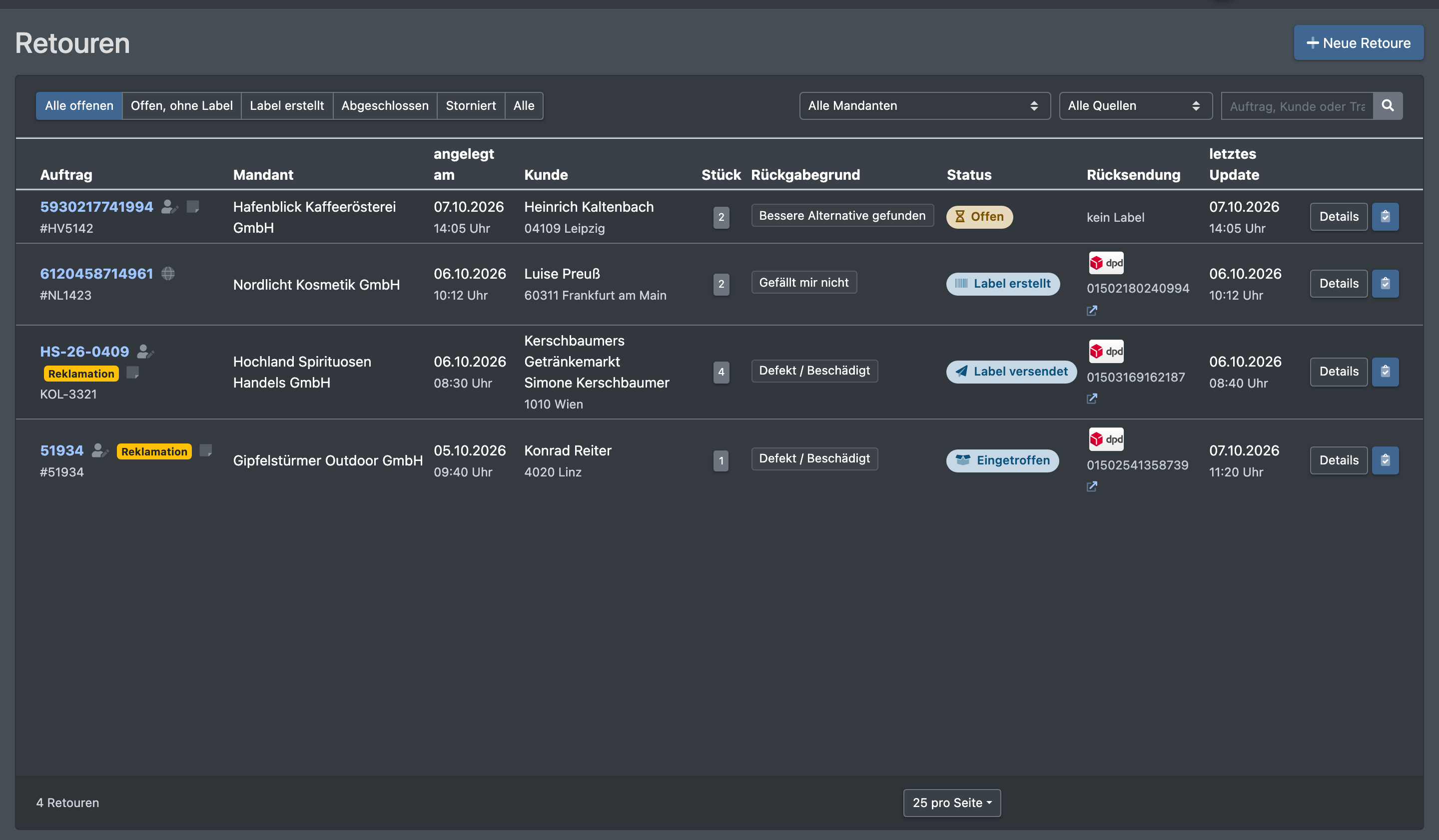Open Details for Hochland Spirituosen return
1439x840 pixels.
click(1339, 372)
